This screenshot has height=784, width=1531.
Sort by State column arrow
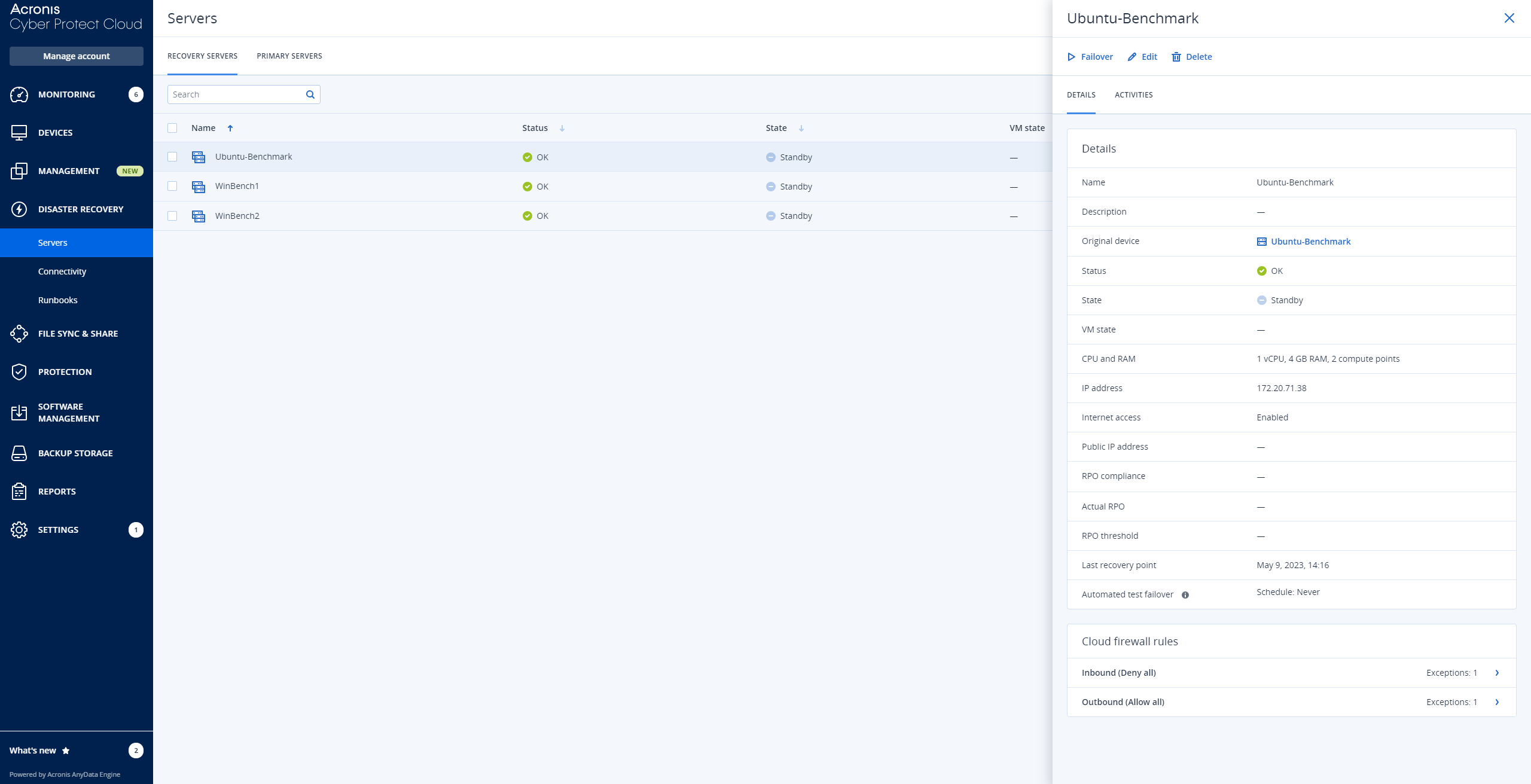[x=801, y=129]
